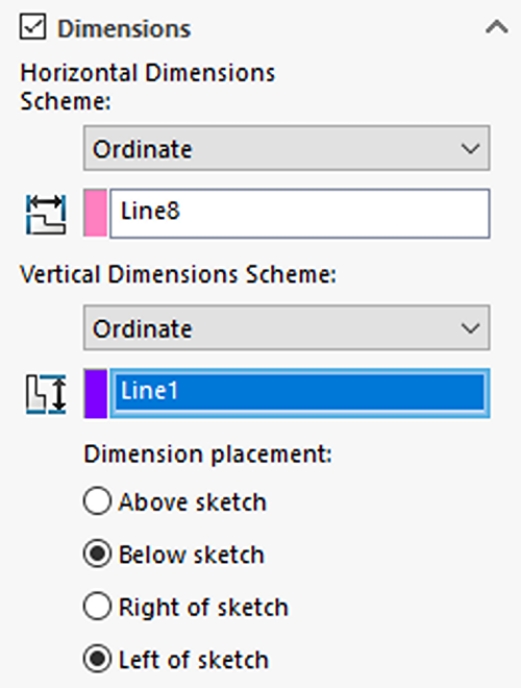The height and width of the screenshot is (688, 522).
Task: Open the Horizontal Dimensions Scheme Ordinate dropdown
Action: pos(286,148)
